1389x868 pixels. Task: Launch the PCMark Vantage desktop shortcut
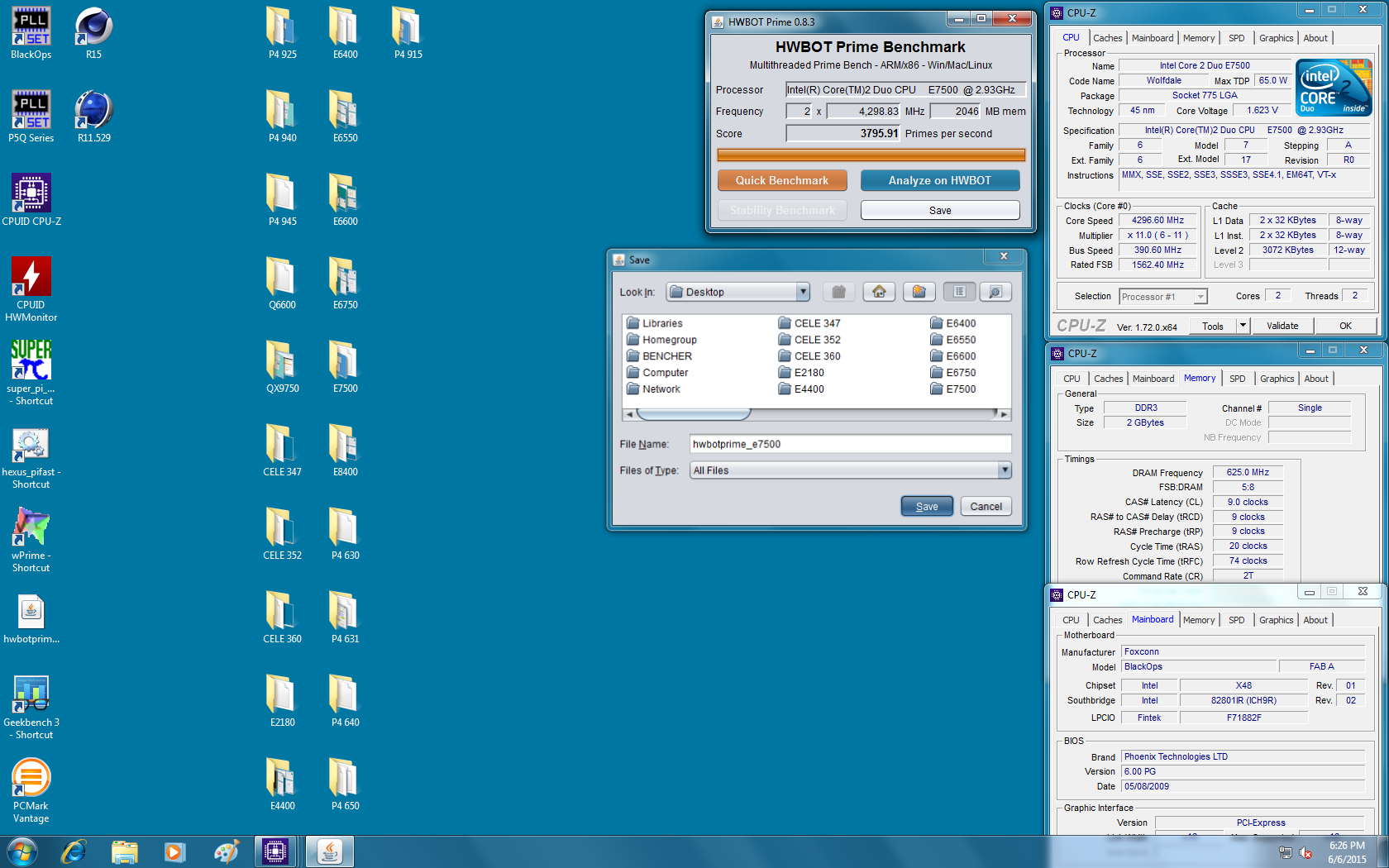pos(31,789)
